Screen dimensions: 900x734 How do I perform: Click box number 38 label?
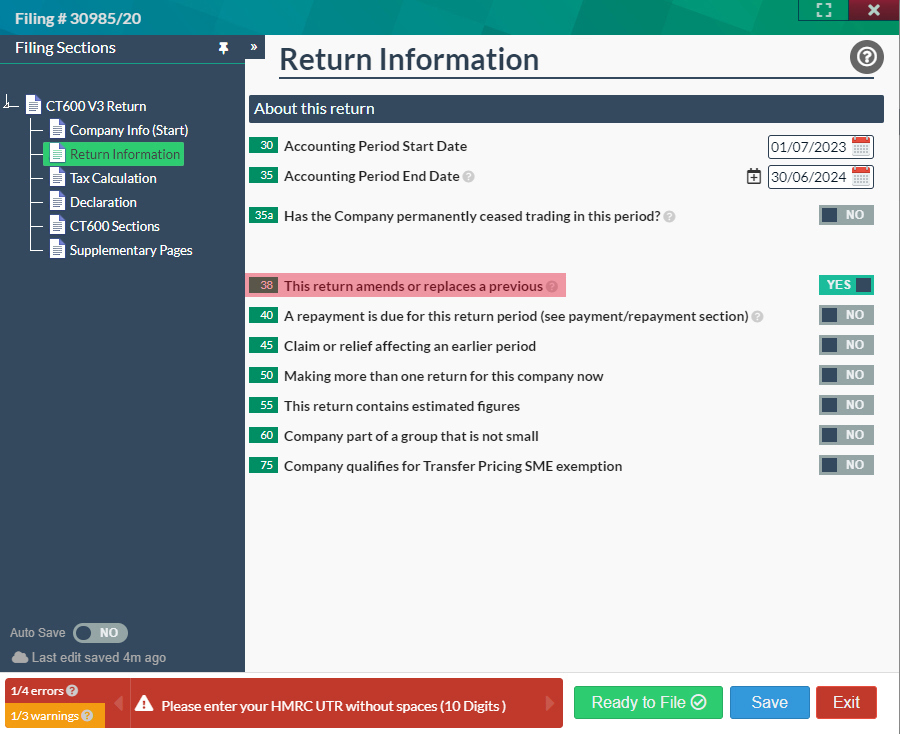pos(263,285)
